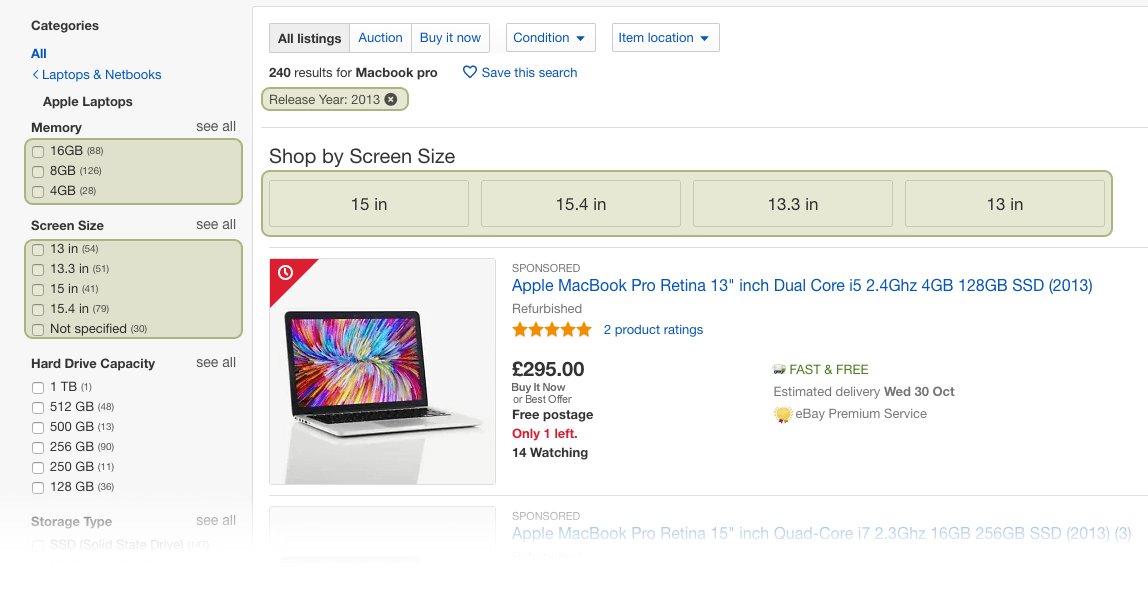This screenshot has width=1148, height=600.
Task: Tick the 15.4 in screen size checkbox
Action: [x=38, y=310]
